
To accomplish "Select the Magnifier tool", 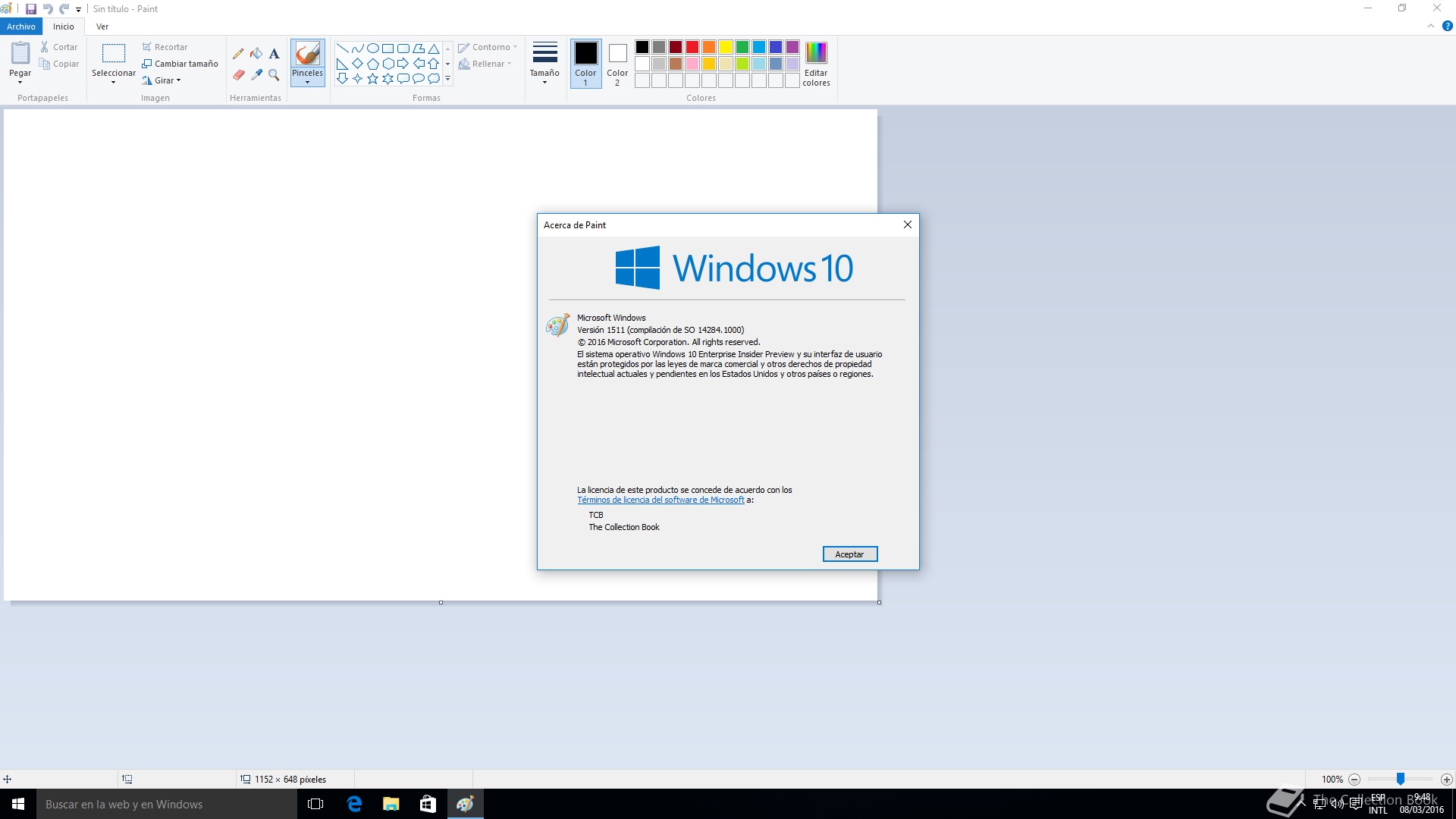I will (275, 75).
